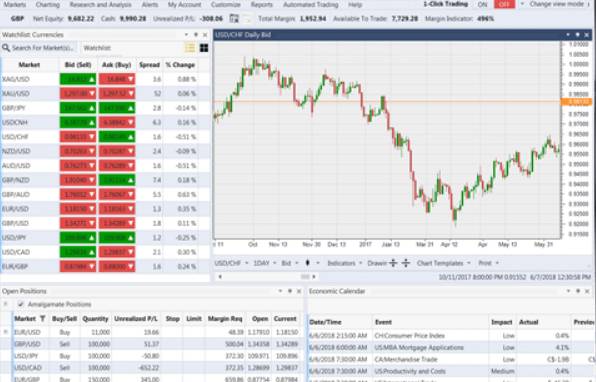The width and height of the screenshot is (596, 382).
Task: Open the Alerts menu
Action: (x=150, y=5)
